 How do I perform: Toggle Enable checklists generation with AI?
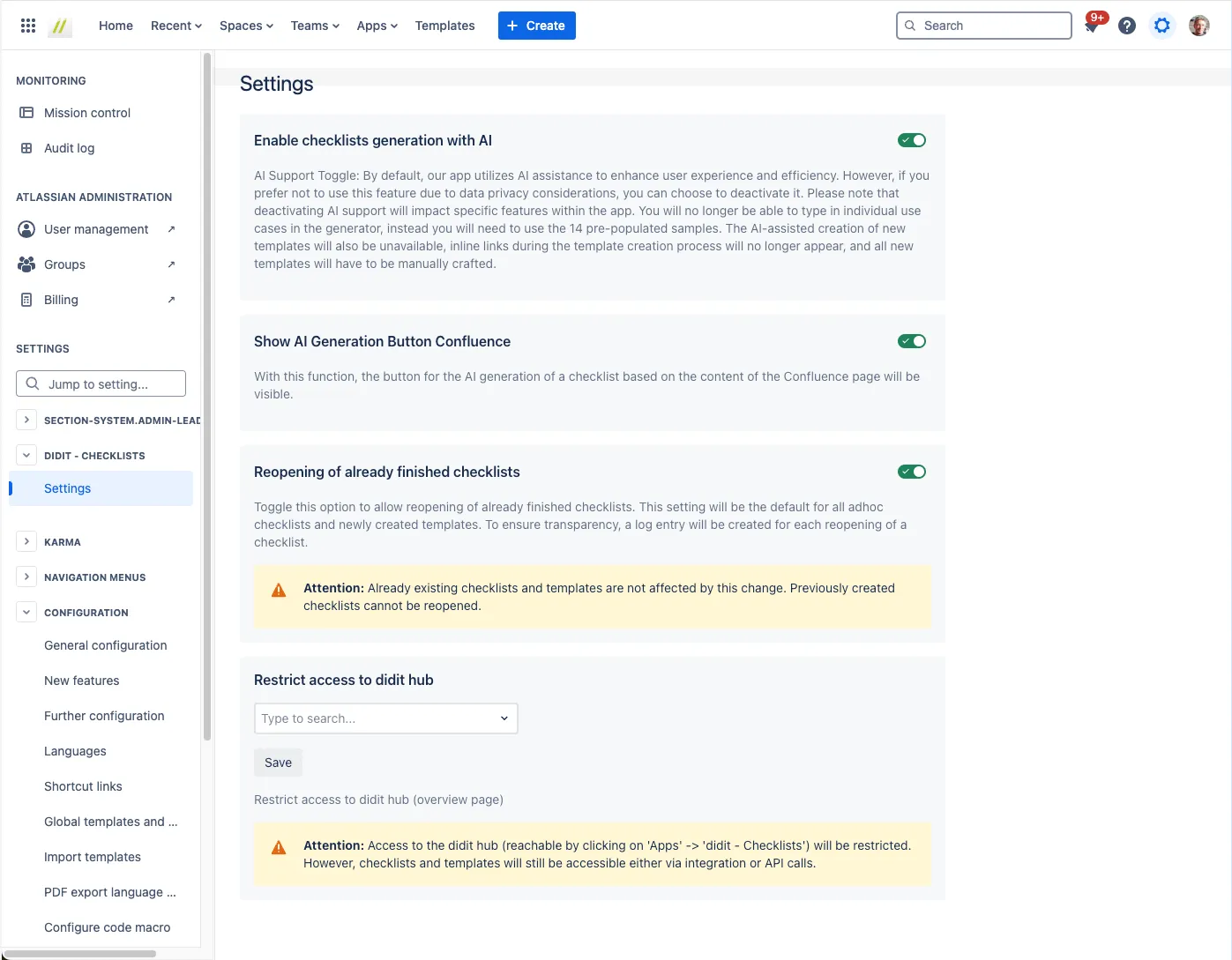[912, 140]
